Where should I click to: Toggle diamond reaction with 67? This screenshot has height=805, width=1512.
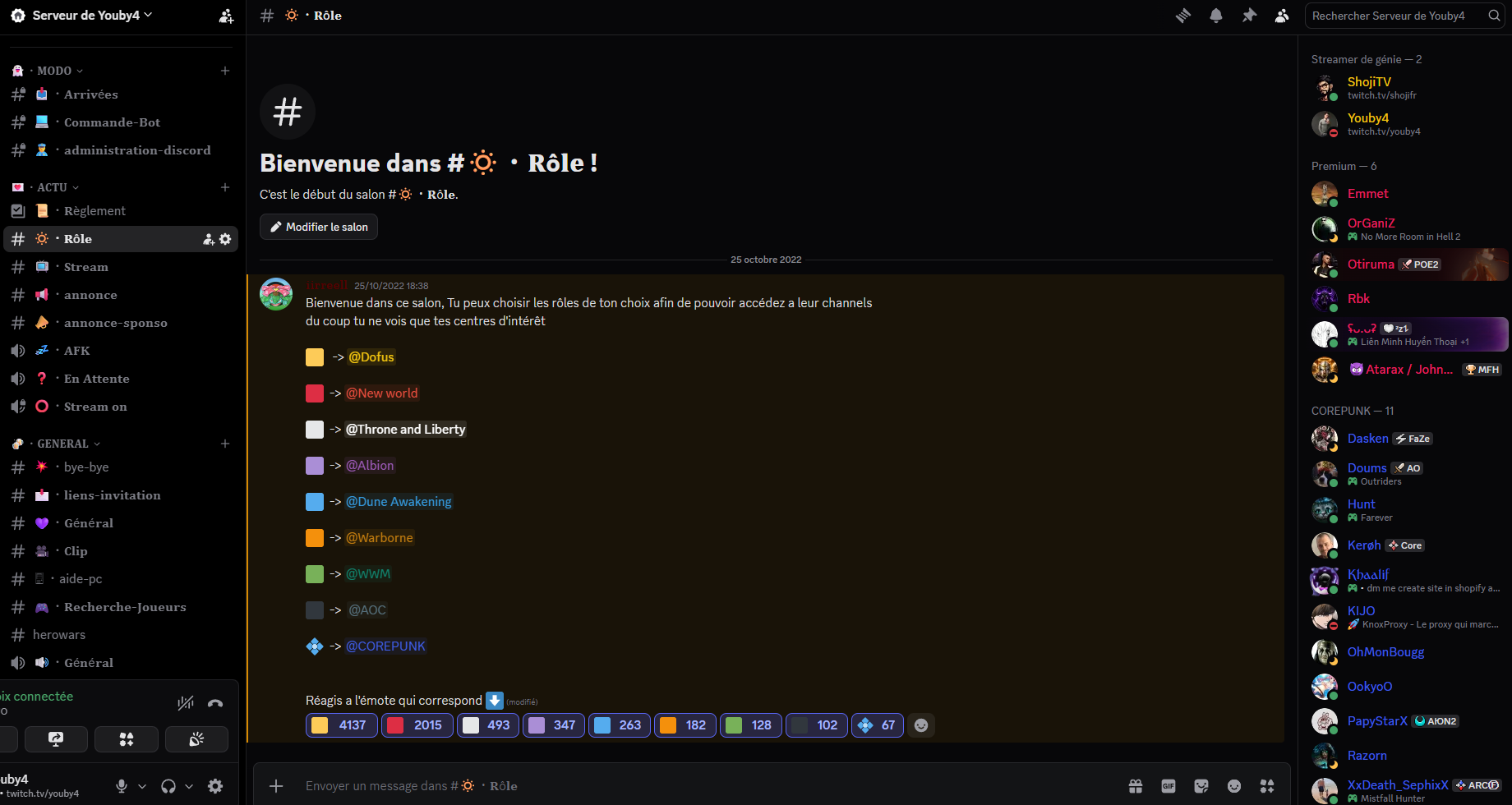[x=878, y=725]
